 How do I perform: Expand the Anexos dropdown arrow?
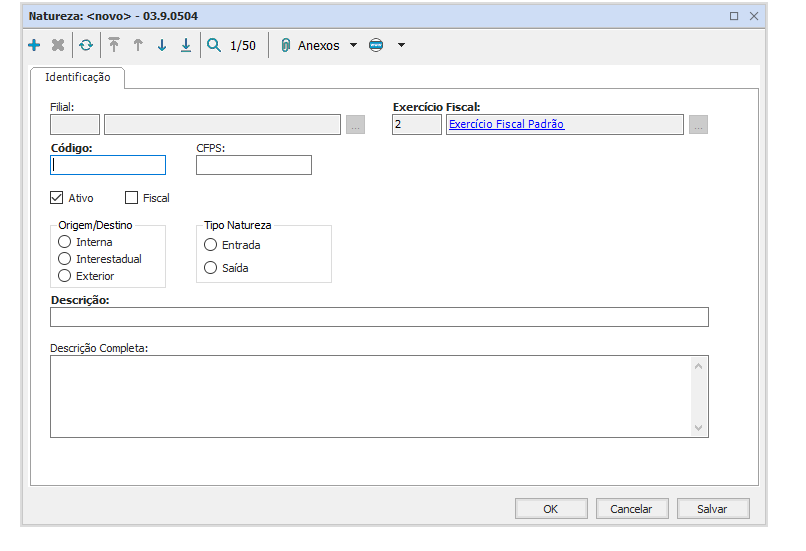353,46
